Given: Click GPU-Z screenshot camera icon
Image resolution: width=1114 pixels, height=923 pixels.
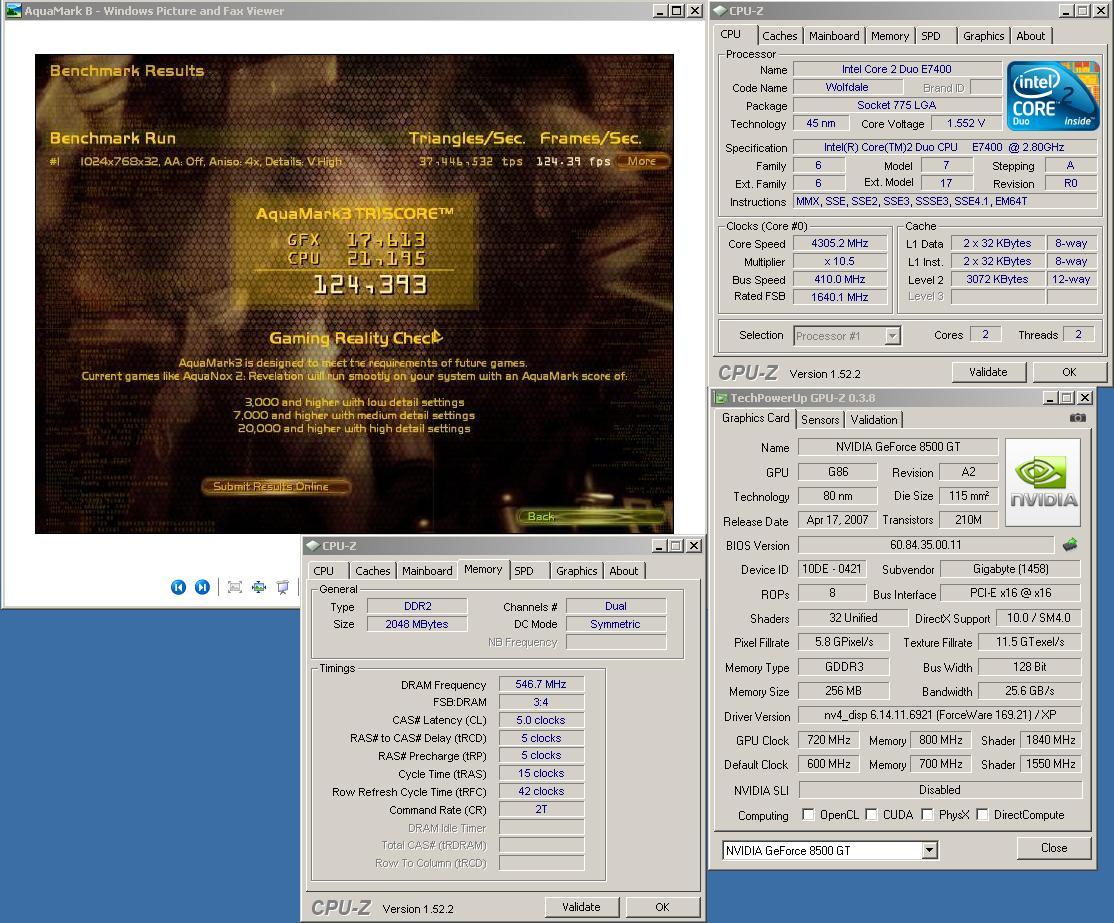Looking at the screenshot, I should (x=1077, y=418).
